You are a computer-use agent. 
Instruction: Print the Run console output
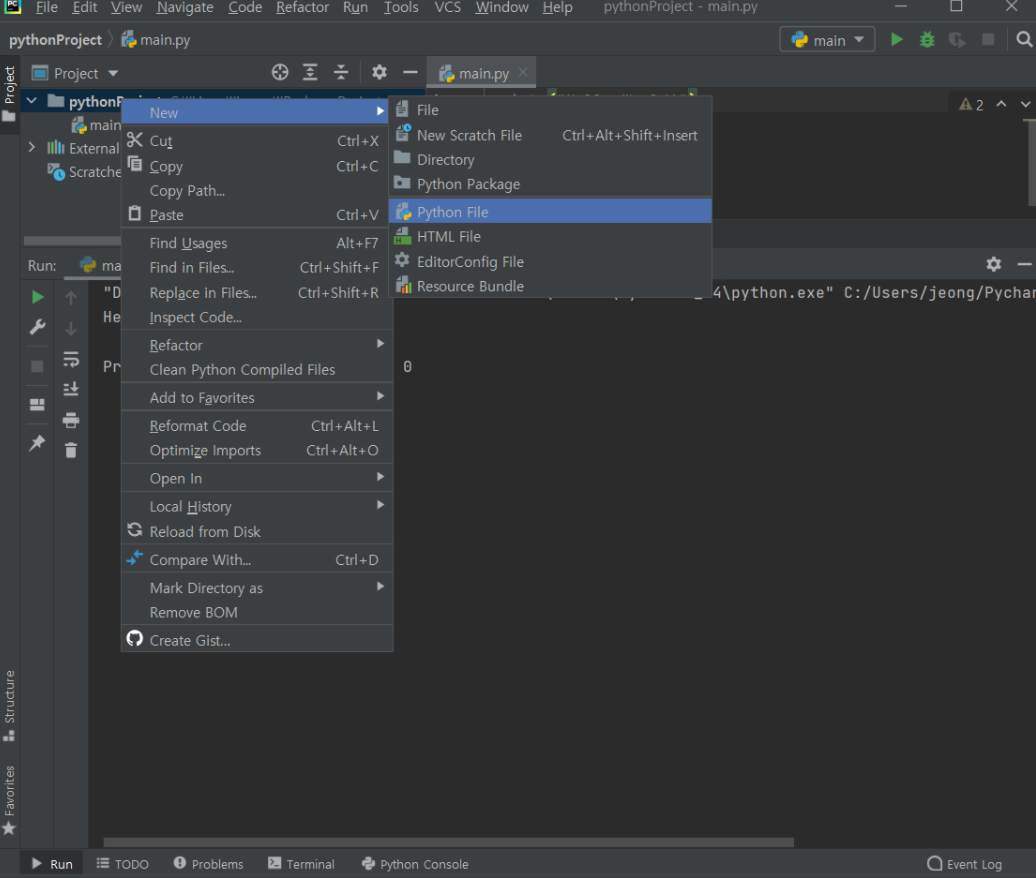[x=71, y=420]
